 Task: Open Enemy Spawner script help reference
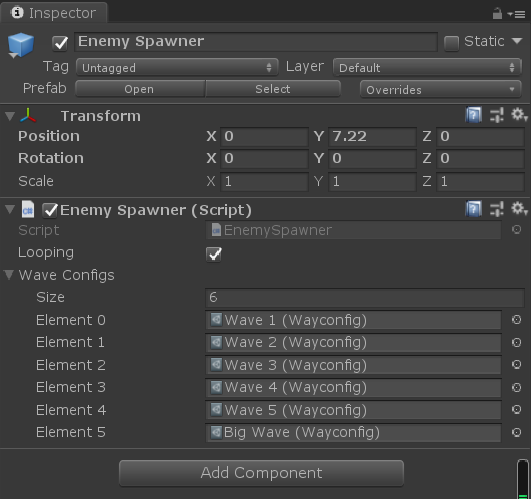click(x=473, y=209)
